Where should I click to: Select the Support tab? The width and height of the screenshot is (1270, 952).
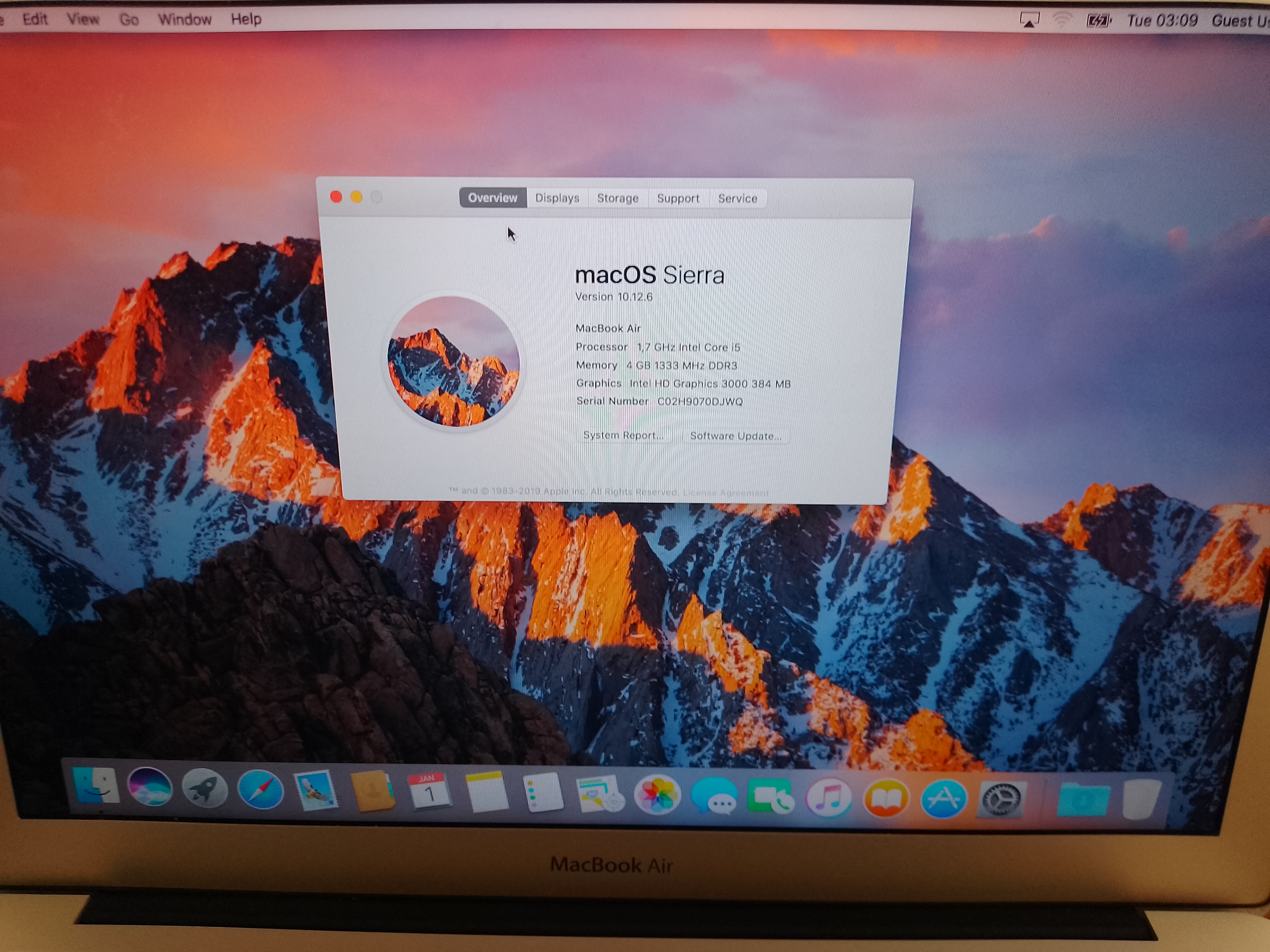tap(678, 199)
